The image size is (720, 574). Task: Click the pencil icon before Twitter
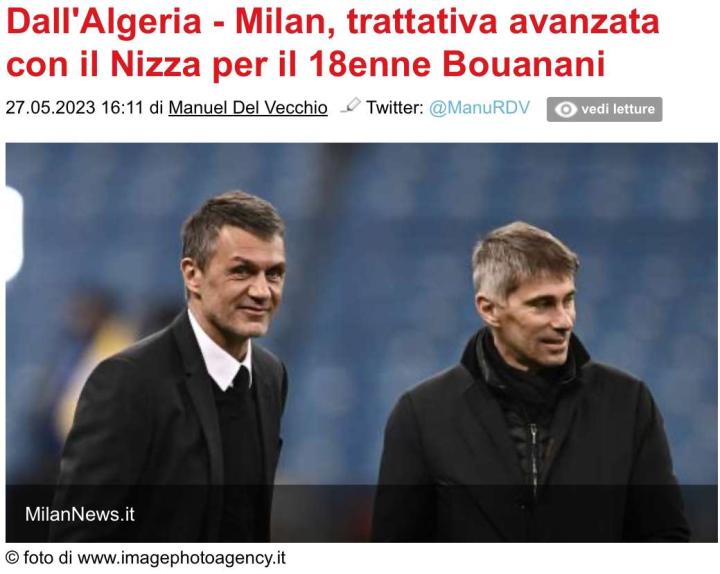350,106
